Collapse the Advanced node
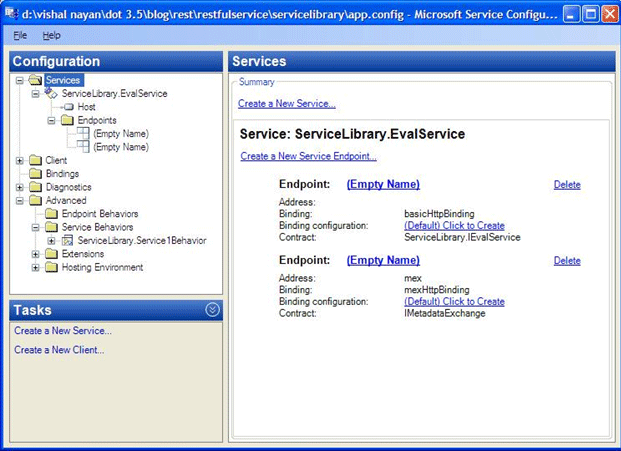 click(19, 201)
